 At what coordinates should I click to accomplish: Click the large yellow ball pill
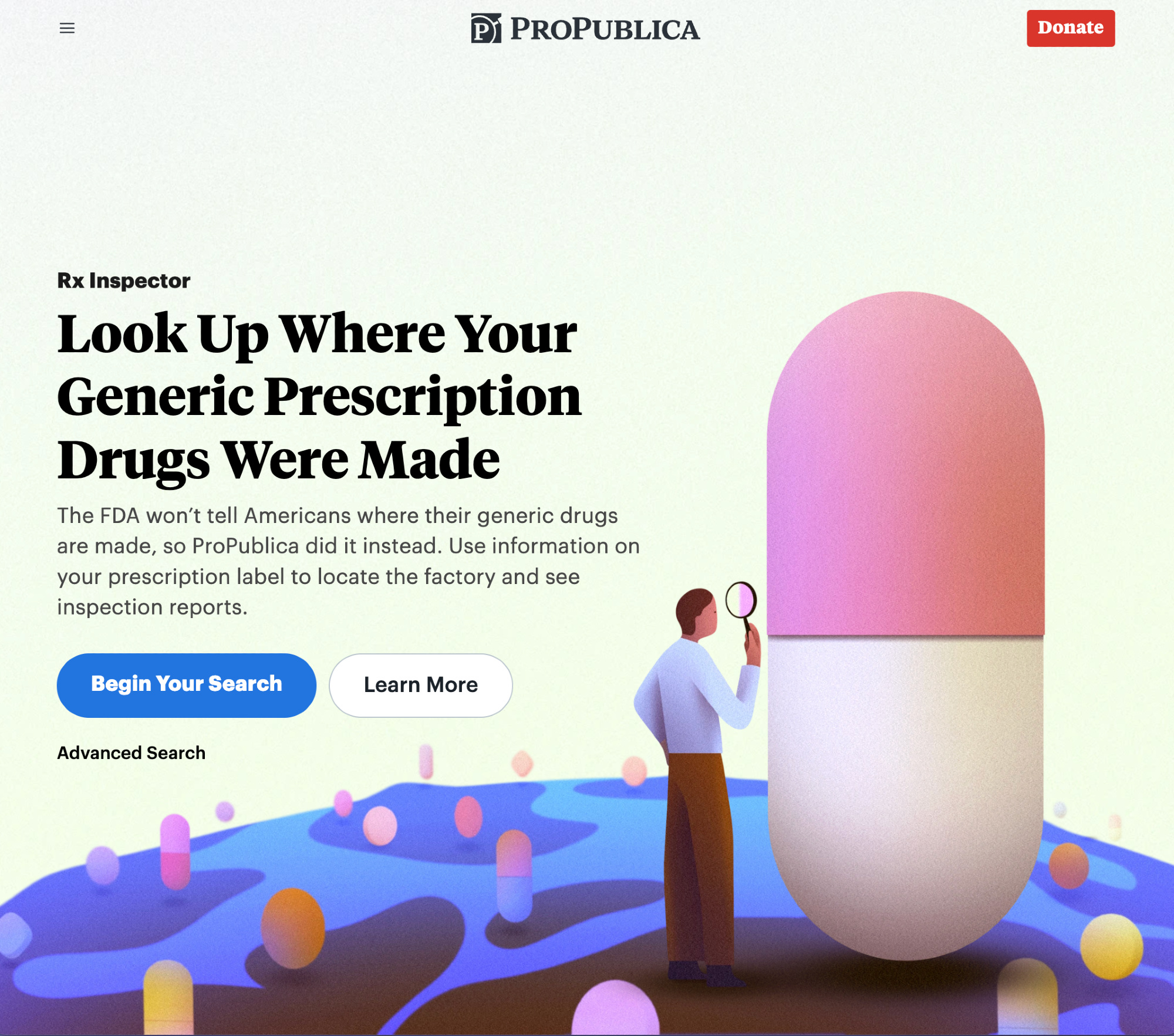(1111, 946)
